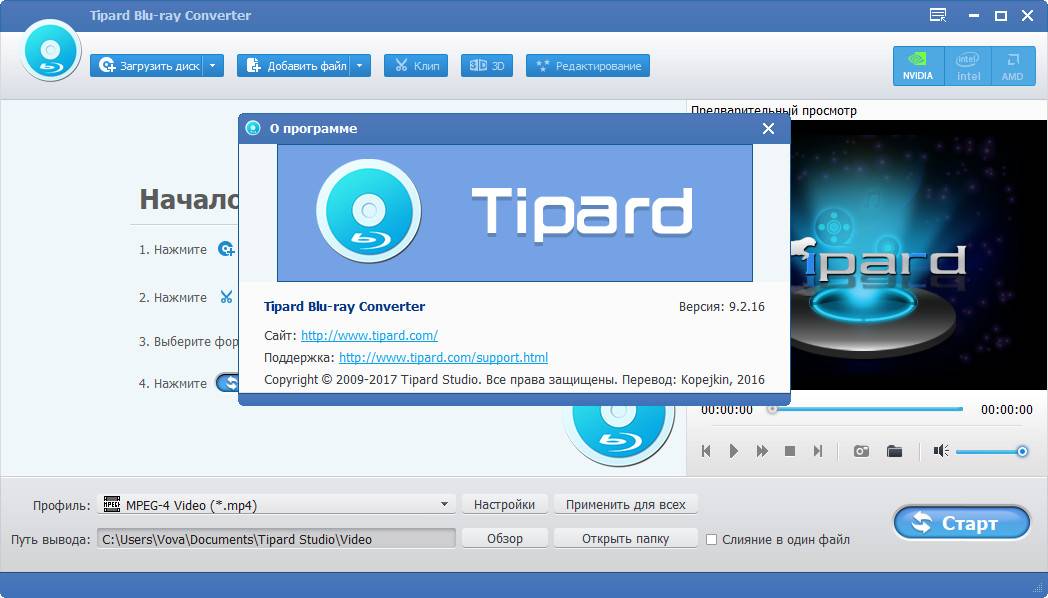Click the Обзор button
The width and height of the screenshot is (1048, 598).
click(505, 539)
